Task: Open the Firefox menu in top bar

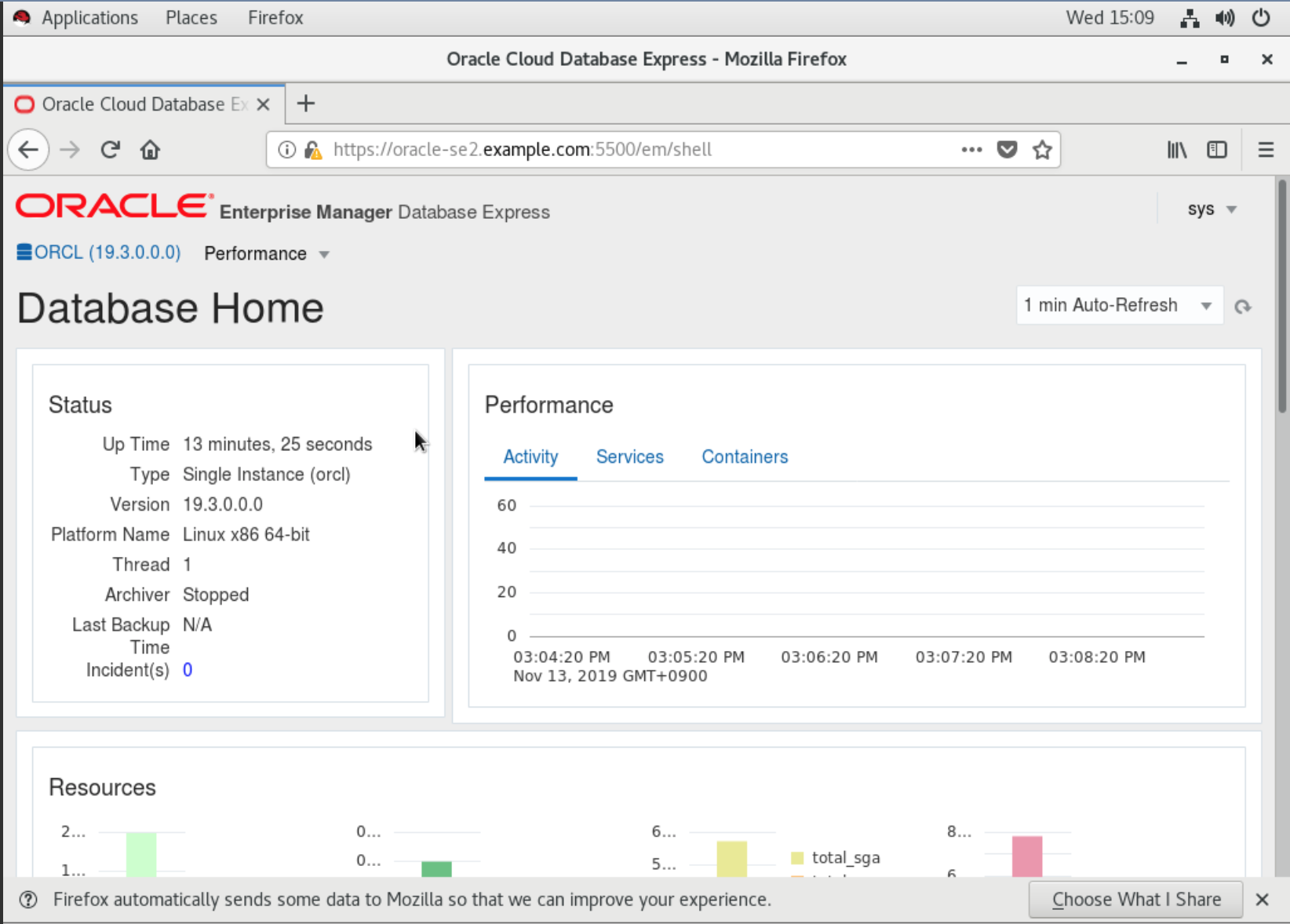Action: coord(275,17)
